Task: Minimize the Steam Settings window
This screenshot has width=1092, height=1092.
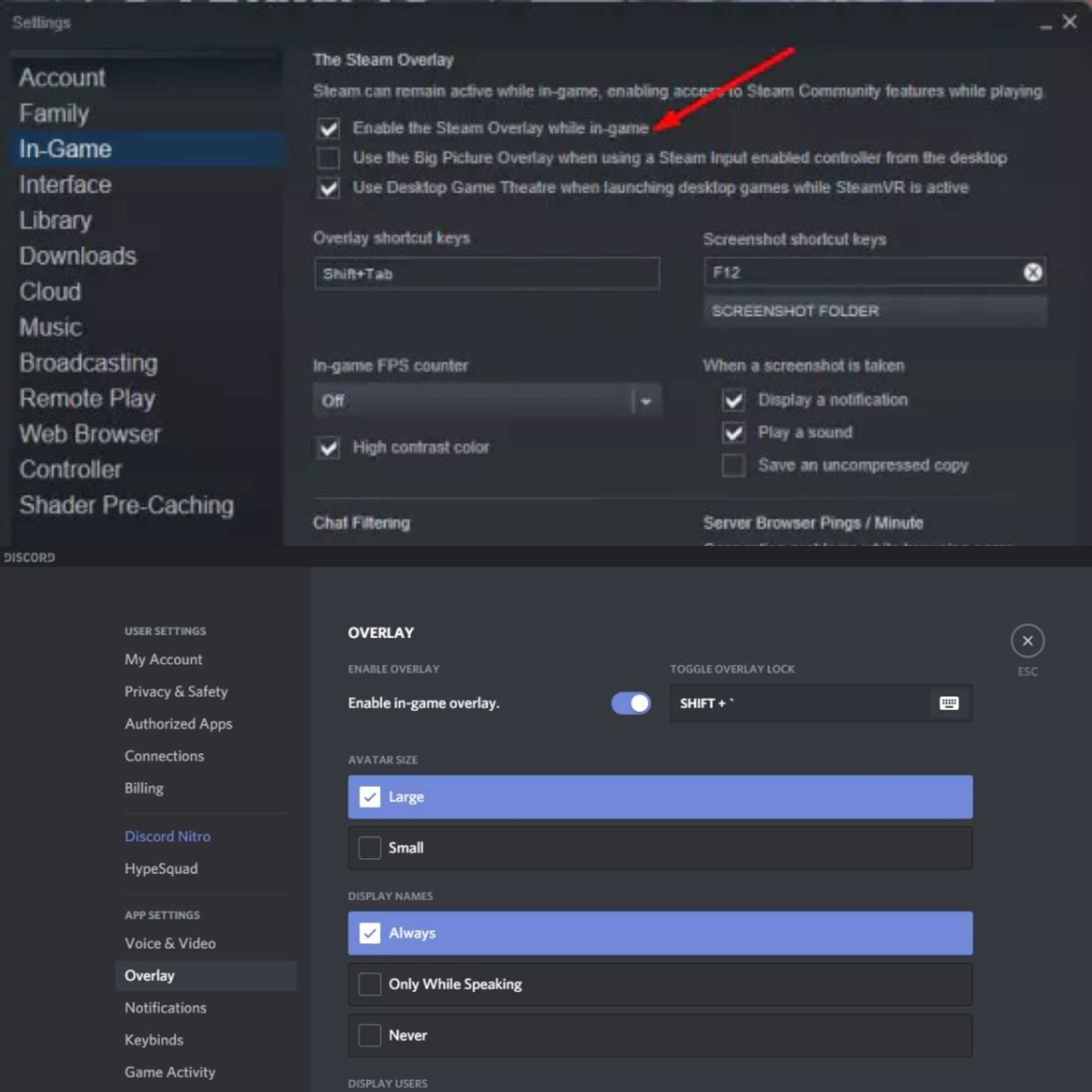Action: pyautogui.click(x=1045, y=25)
